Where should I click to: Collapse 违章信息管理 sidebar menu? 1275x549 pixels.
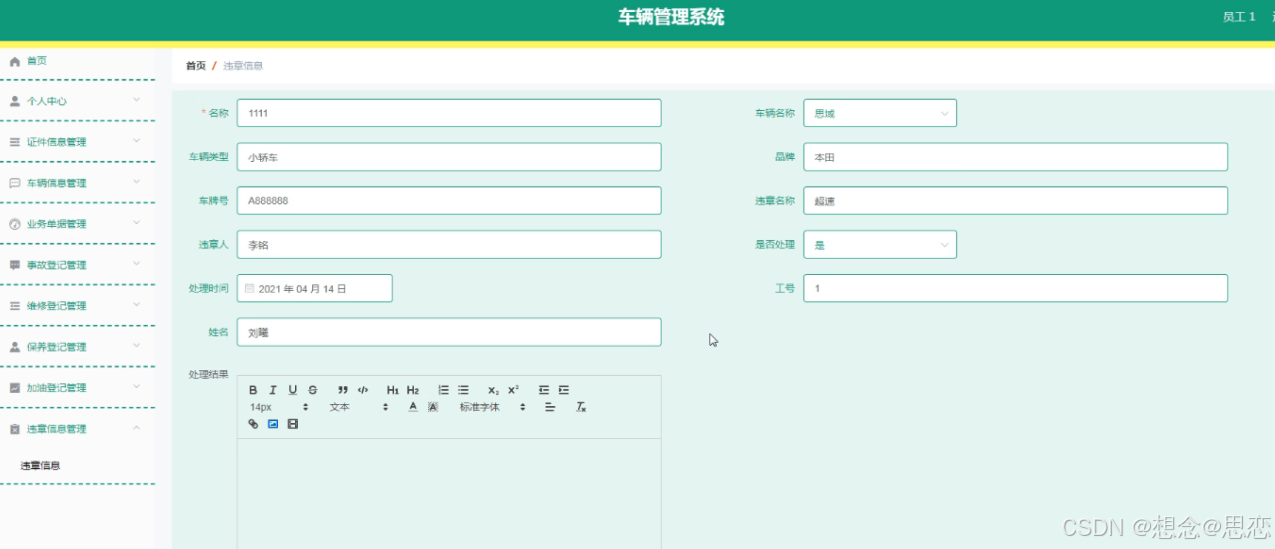[x=77, y=429]
